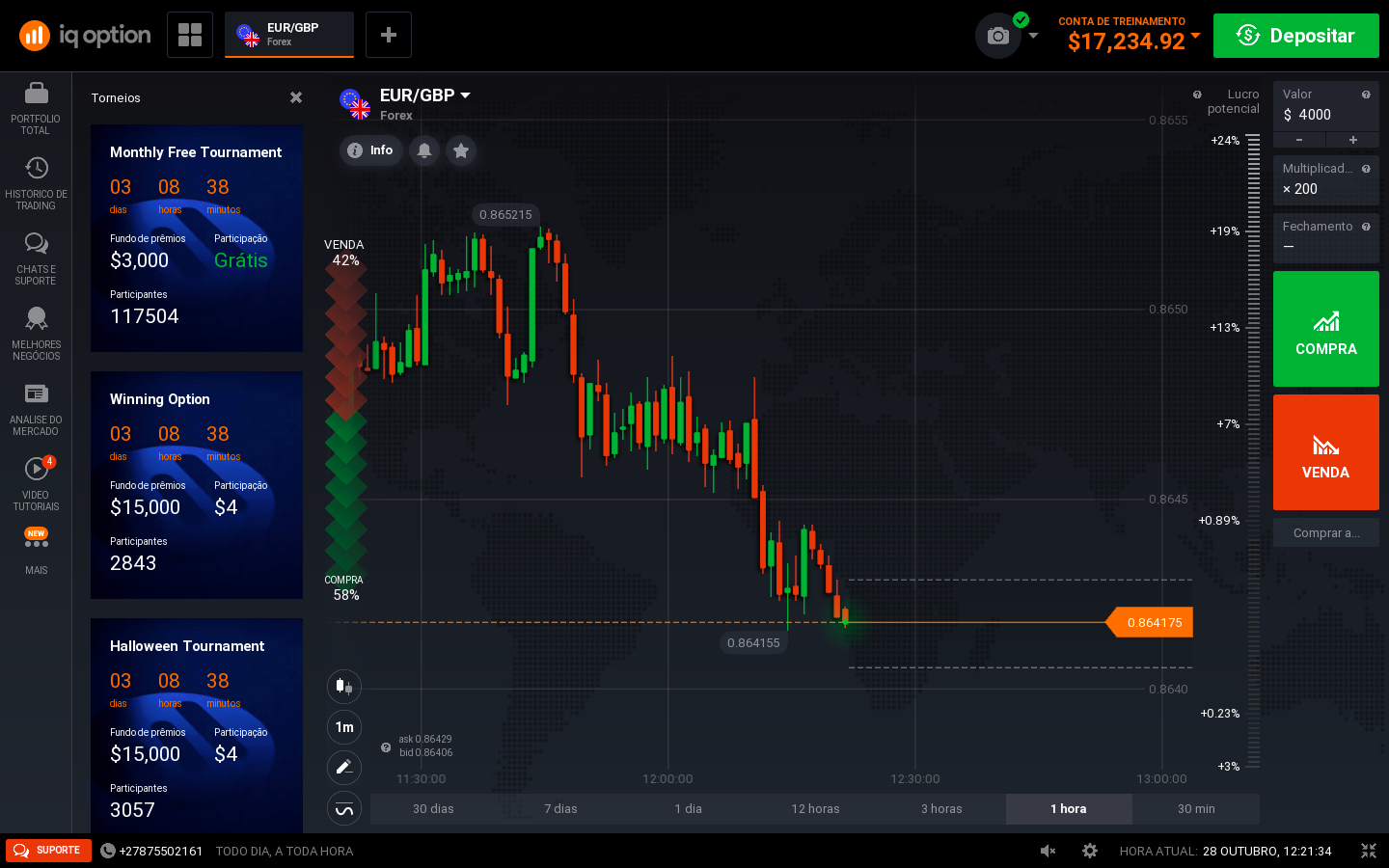The image size is (1389, 868).
Task: Open the drawing tools pencil icon
Action: [344, 768]
